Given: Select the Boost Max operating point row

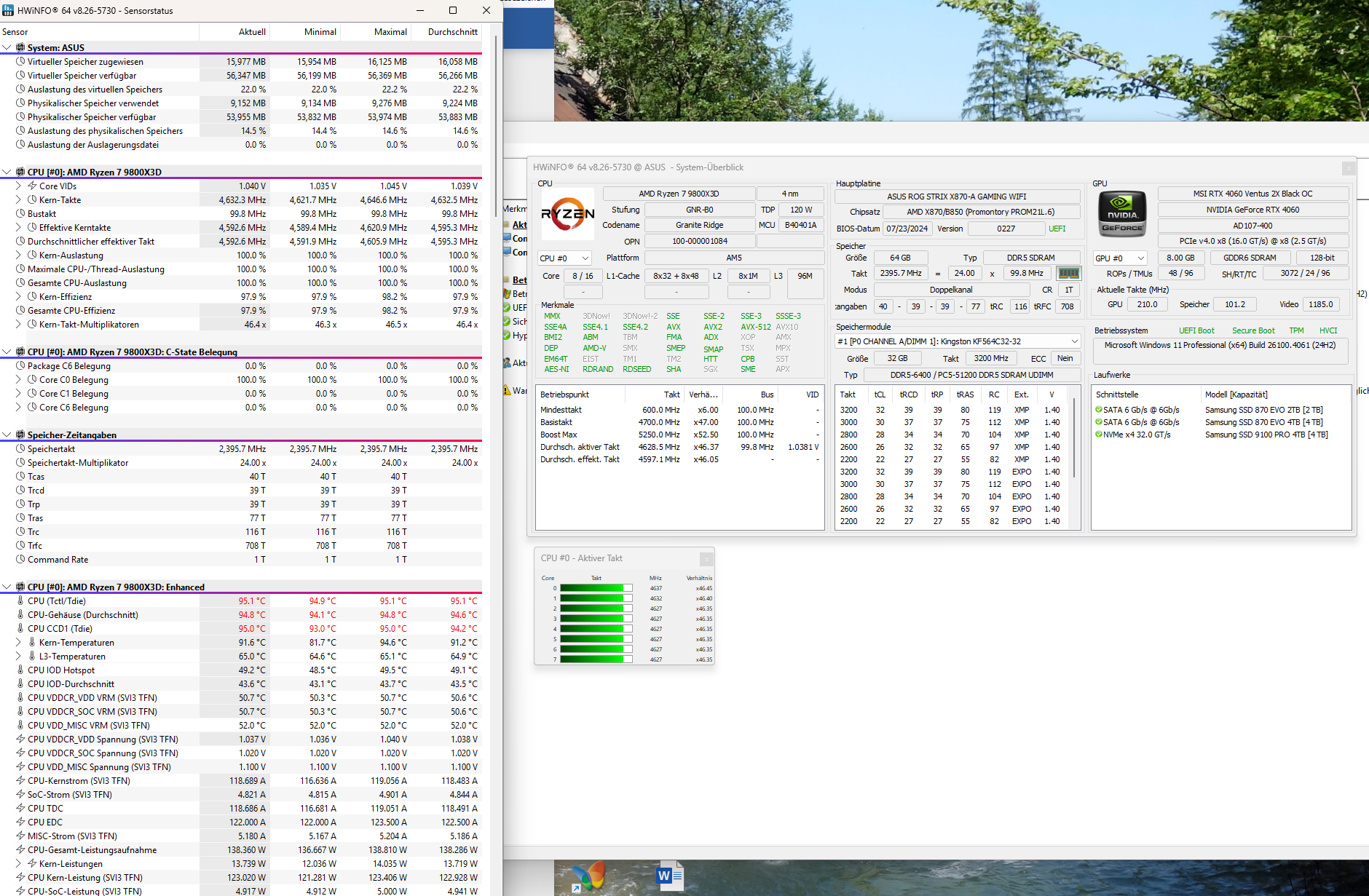Looking at the screenshot, I should pos(679,435).
